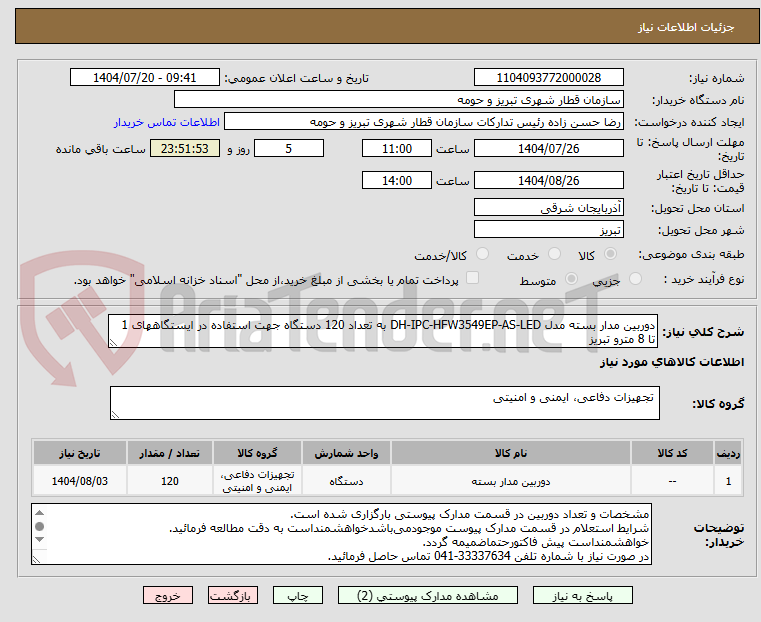This screenshot has width=761, height=622.
Task: Click the buyer notes scroll up arrow
Action: pos(40,513)
